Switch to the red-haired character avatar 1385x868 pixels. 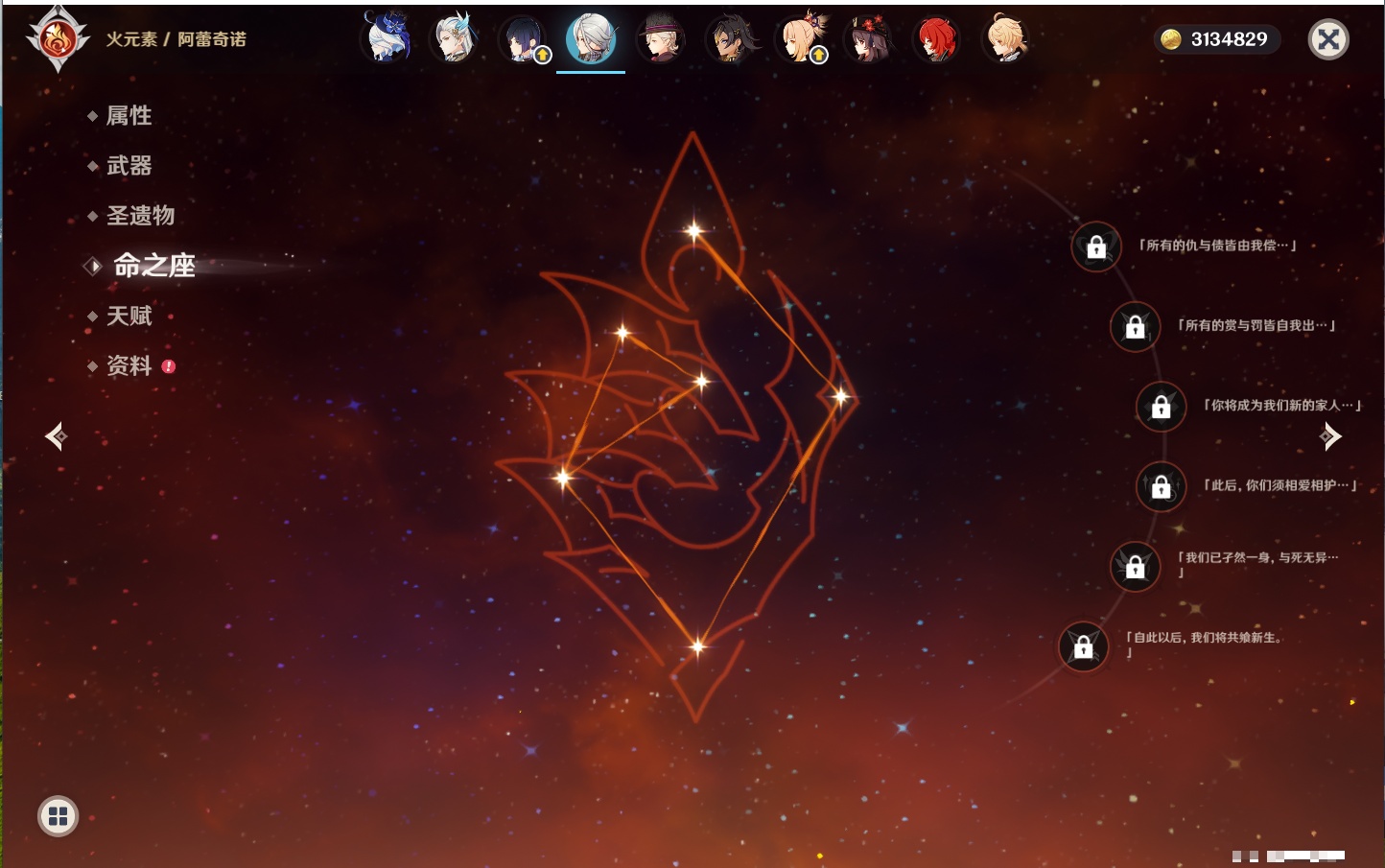pos(935,40)
